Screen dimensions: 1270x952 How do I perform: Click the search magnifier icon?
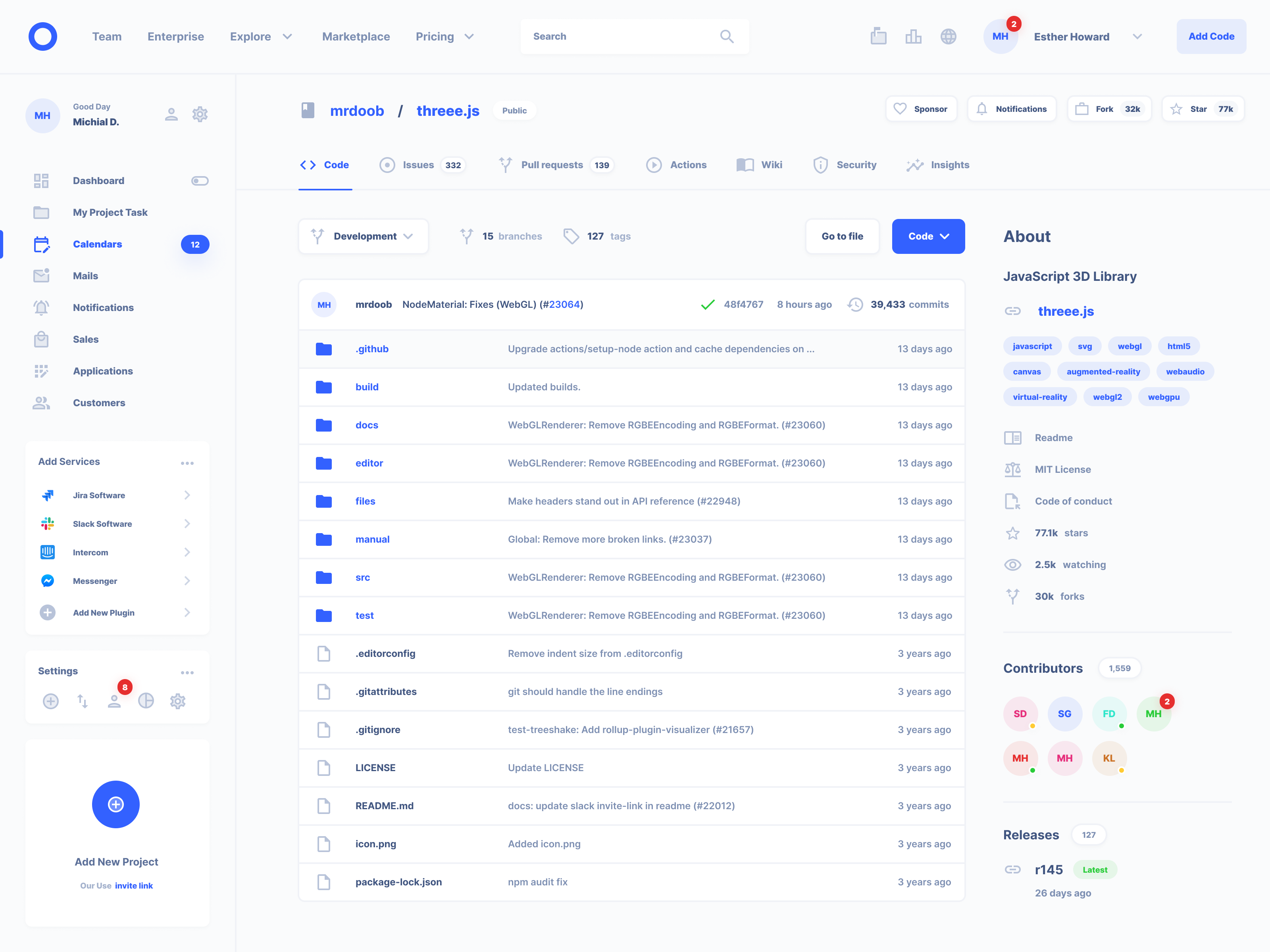pyautogui.click(x=726, y=37)
